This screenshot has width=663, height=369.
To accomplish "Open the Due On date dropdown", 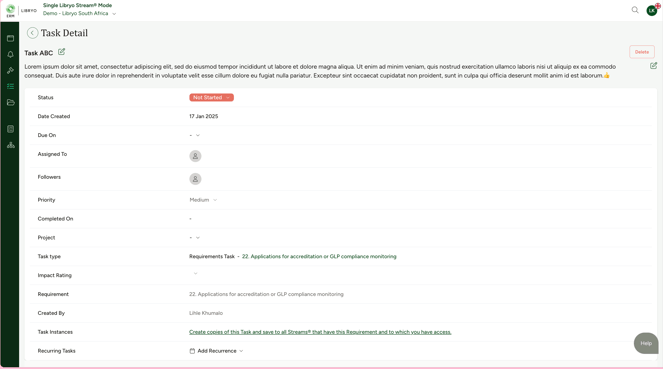I will pos(195,135).
